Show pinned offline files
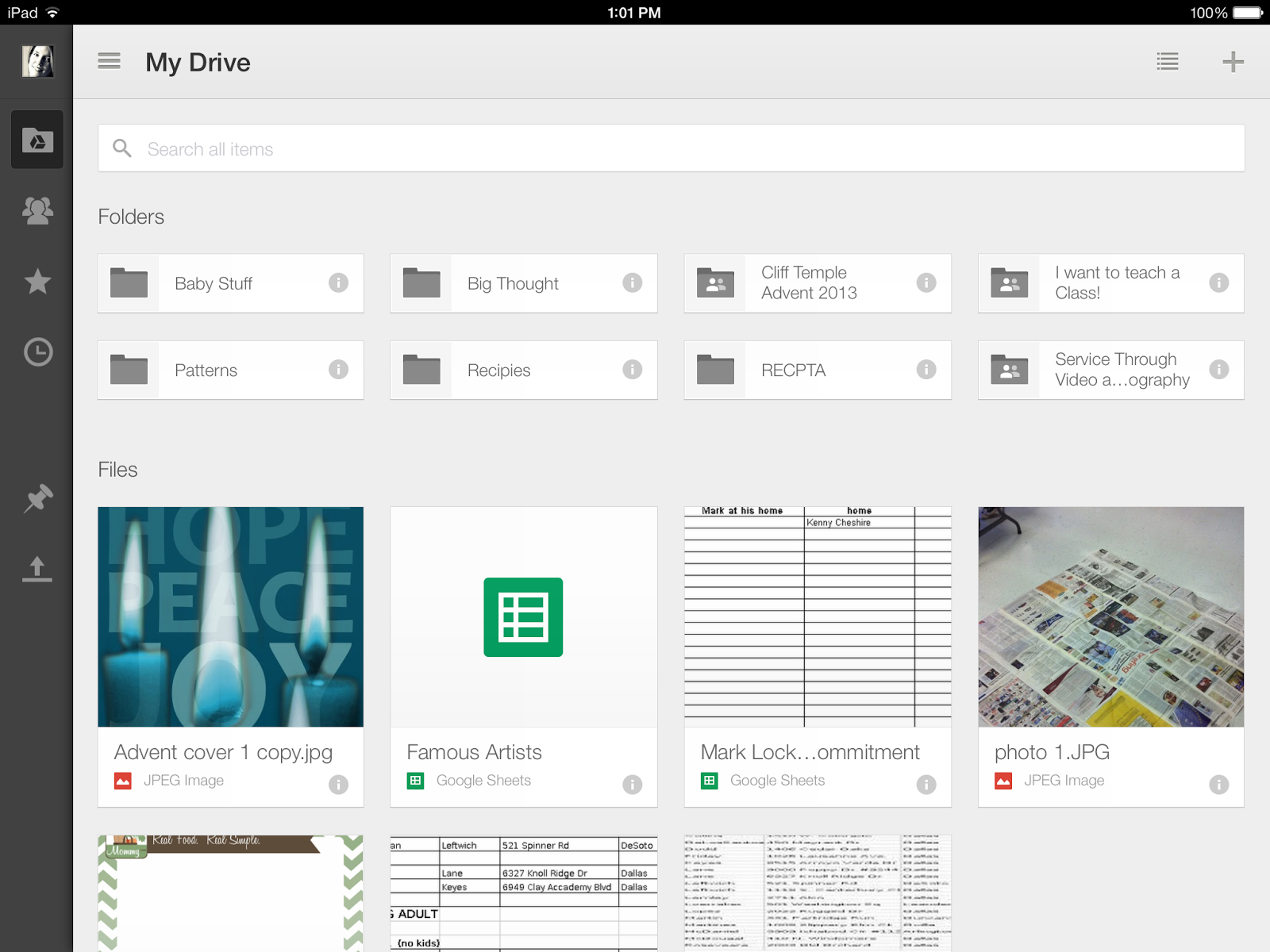Image resolution: width=1270 pixels, height=952 pixels. 37,498
